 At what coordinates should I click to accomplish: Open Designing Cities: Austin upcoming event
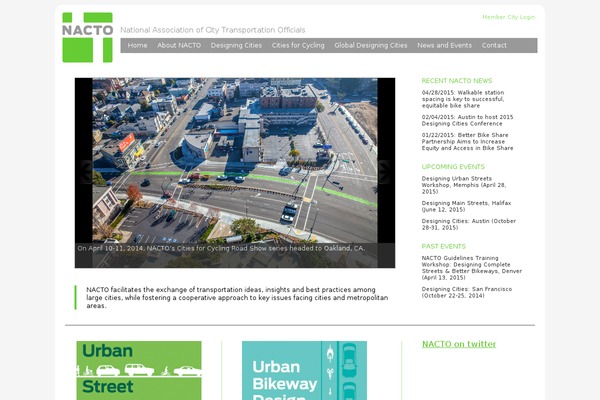[469, 224]
